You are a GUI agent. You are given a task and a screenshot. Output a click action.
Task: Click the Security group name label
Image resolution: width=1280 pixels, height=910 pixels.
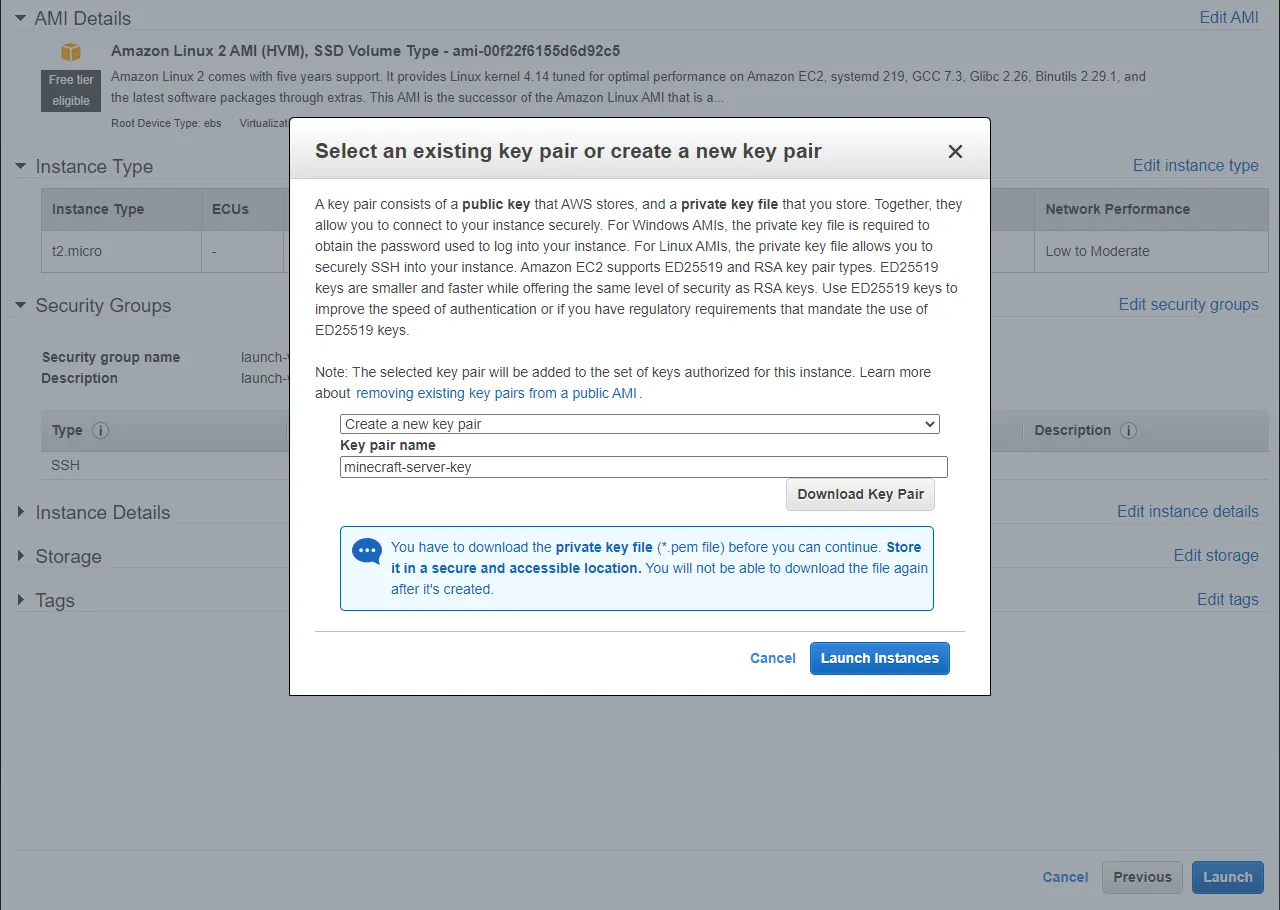tap(111, 357)
